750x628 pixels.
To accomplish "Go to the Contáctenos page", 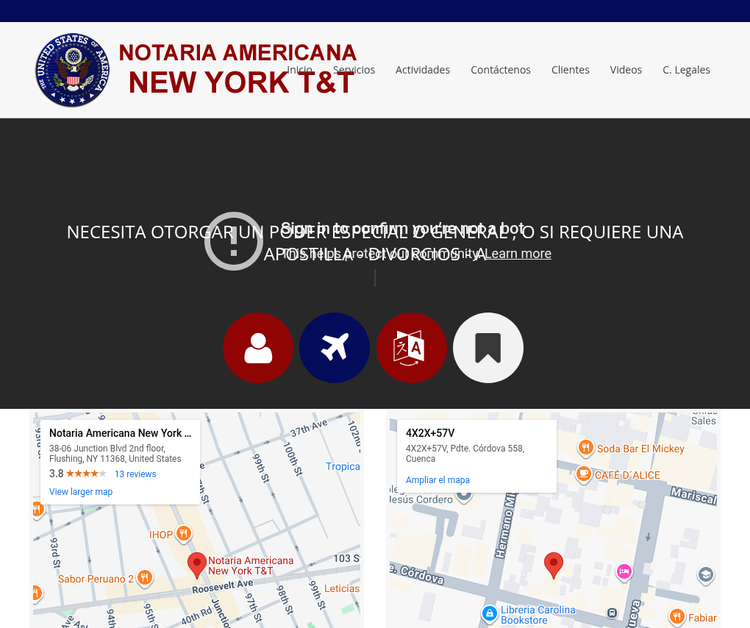I will [500, 70].
